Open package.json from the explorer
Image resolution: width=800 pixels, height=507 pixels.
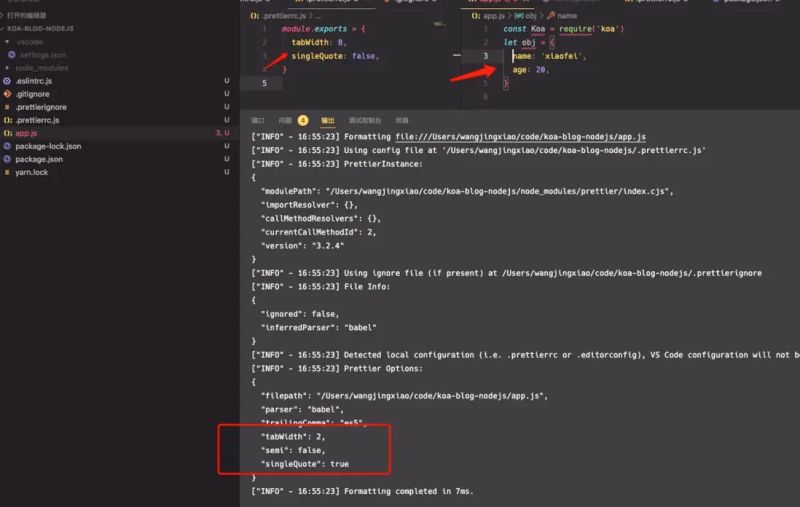[x=39, y=159]
